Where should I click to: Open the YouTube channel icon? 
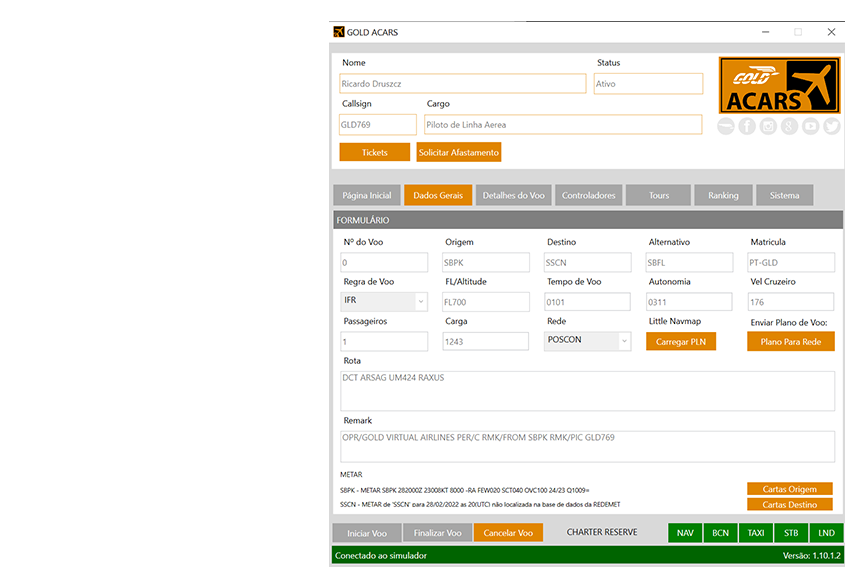pos(810,126)
